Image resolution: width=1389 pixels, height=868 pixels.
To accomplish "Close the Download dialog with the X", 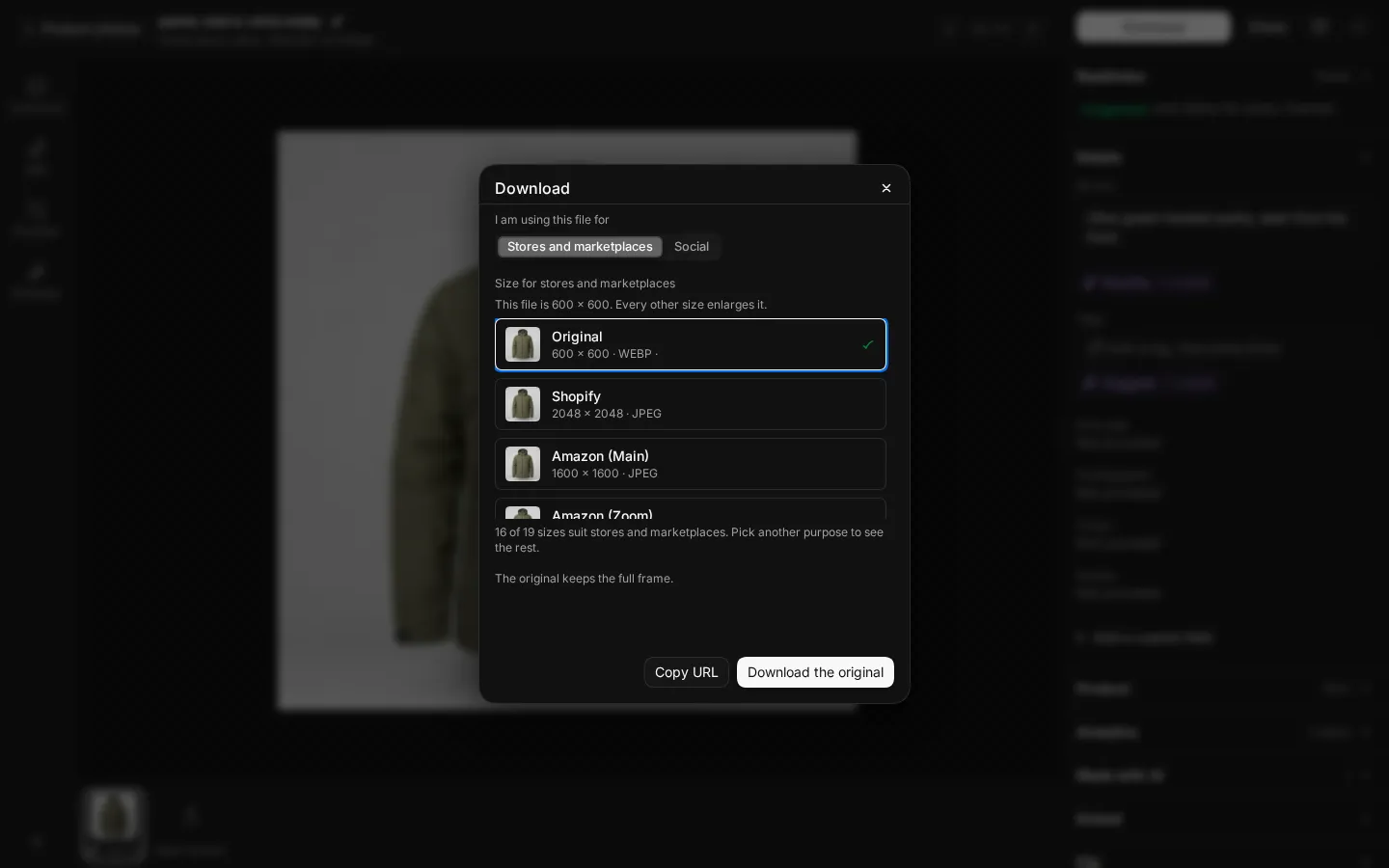I will pos(886,188).
